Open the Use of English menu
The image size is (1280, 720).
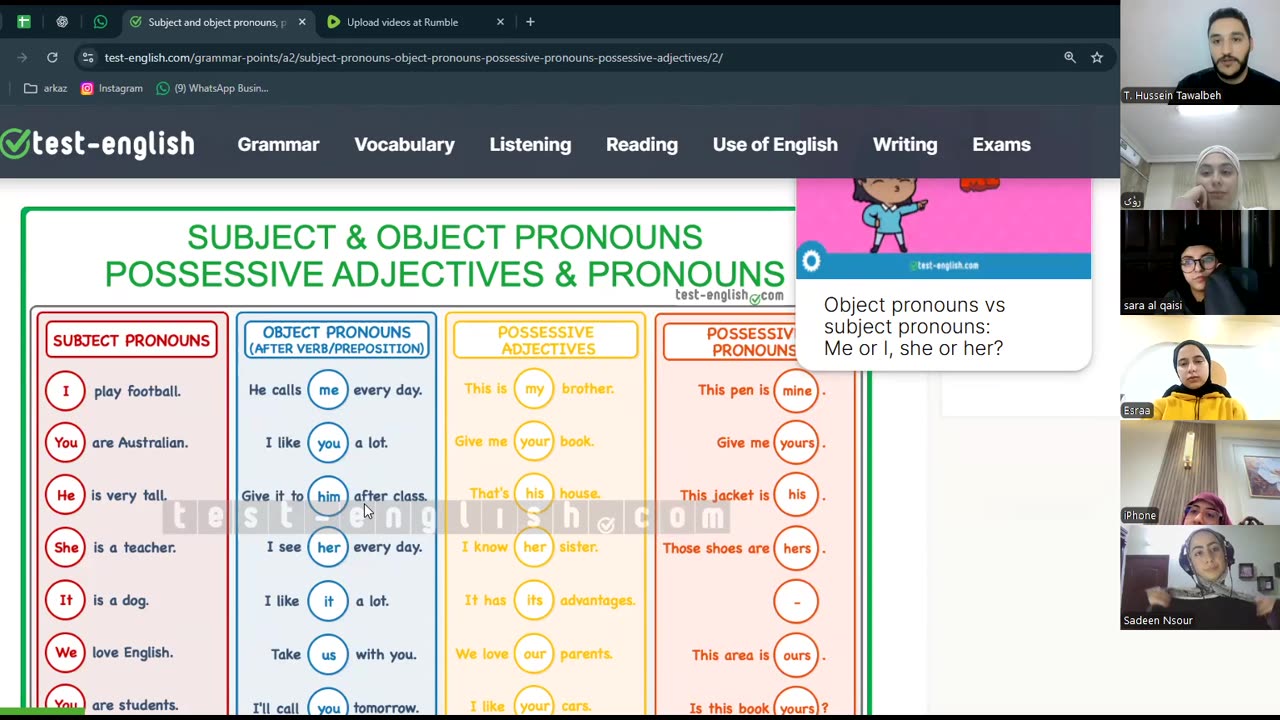pyautogui.click(x=775, y=144)
